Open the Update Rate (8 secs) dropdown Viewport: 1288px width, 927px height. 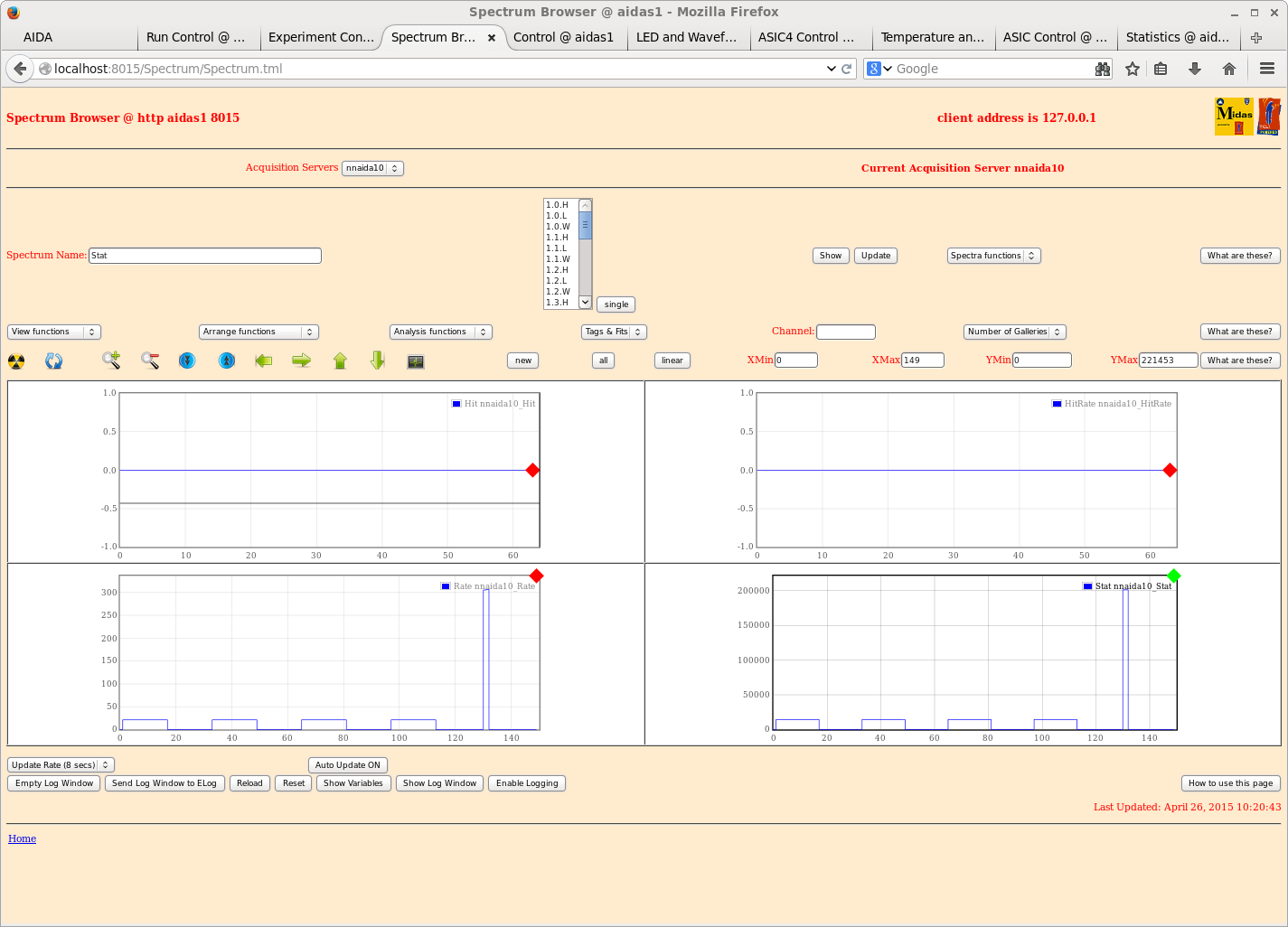(61, 765)
